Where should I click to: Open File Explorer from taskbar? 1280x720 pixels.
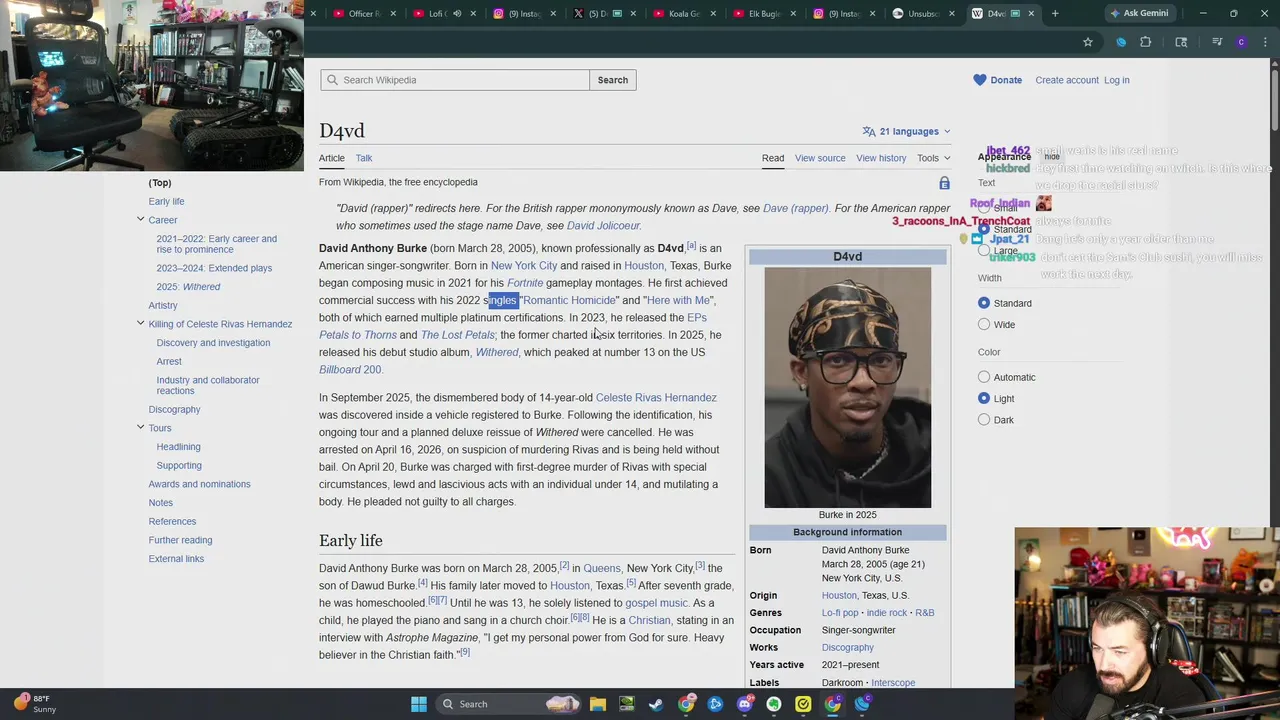[x=598, y=704]
